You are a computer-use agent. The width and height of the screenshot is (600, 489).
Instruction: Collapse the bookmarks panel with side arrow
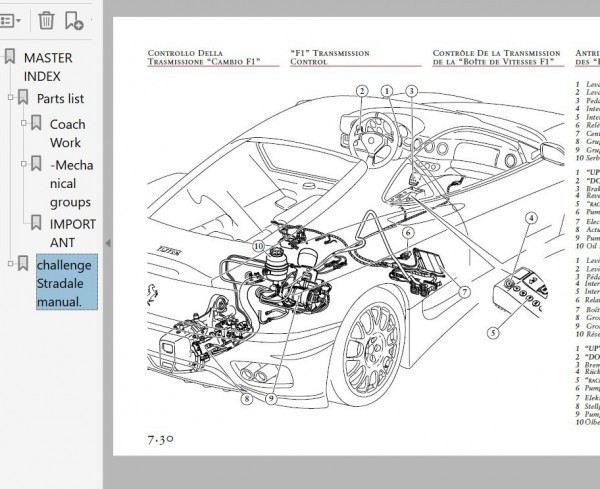click(x=108, y=243)
